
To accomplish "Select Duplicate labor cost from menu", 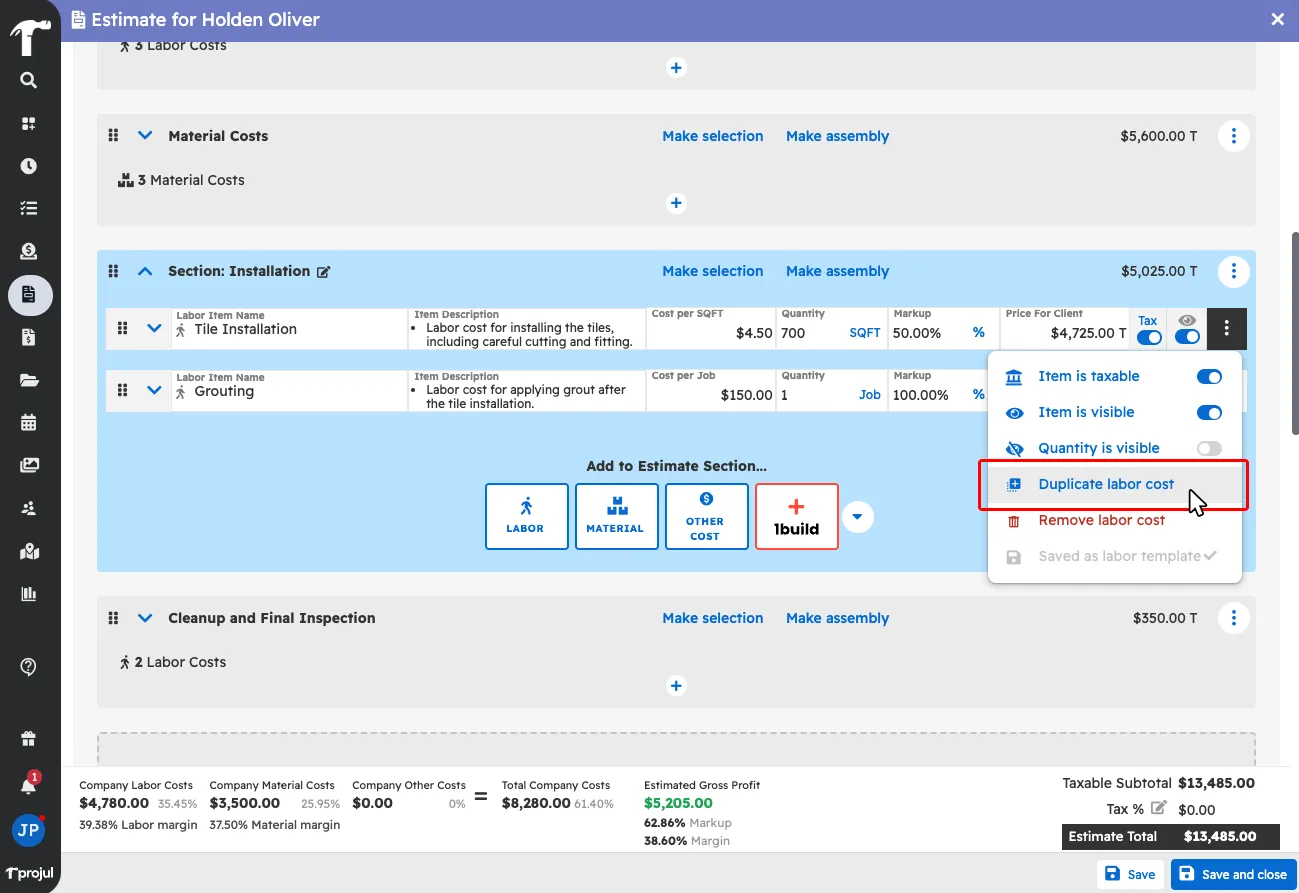I will tap(1105, 485).
